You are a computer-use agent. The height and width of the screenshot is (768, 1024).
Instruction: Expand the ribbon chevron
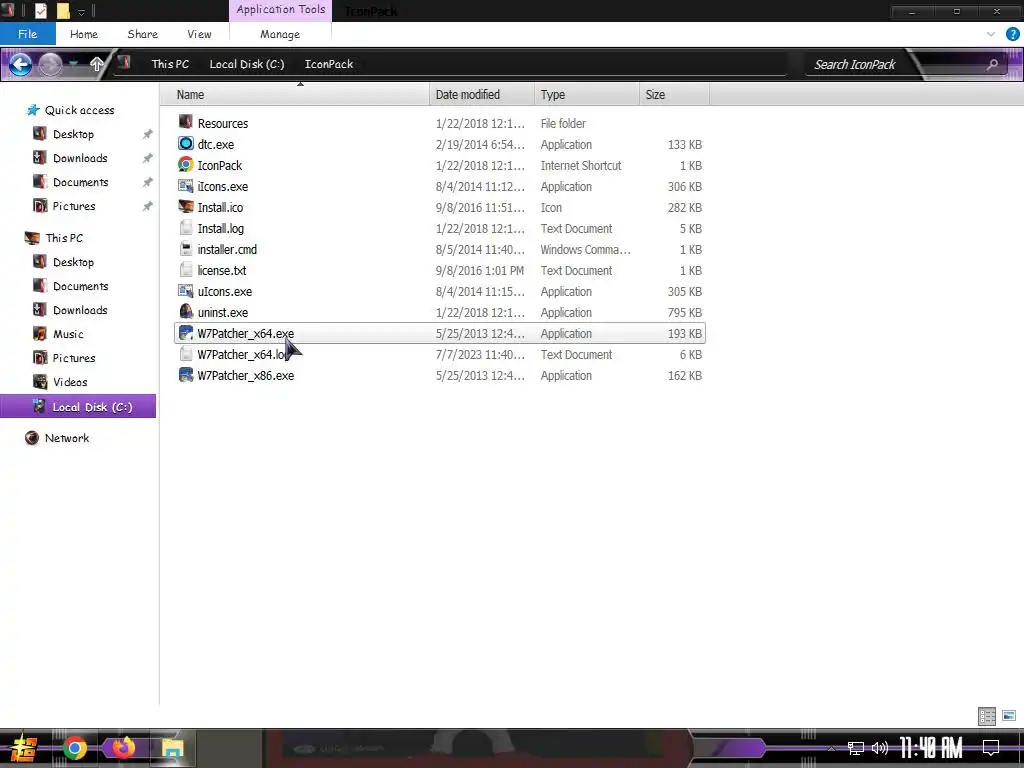pos(991,34)
